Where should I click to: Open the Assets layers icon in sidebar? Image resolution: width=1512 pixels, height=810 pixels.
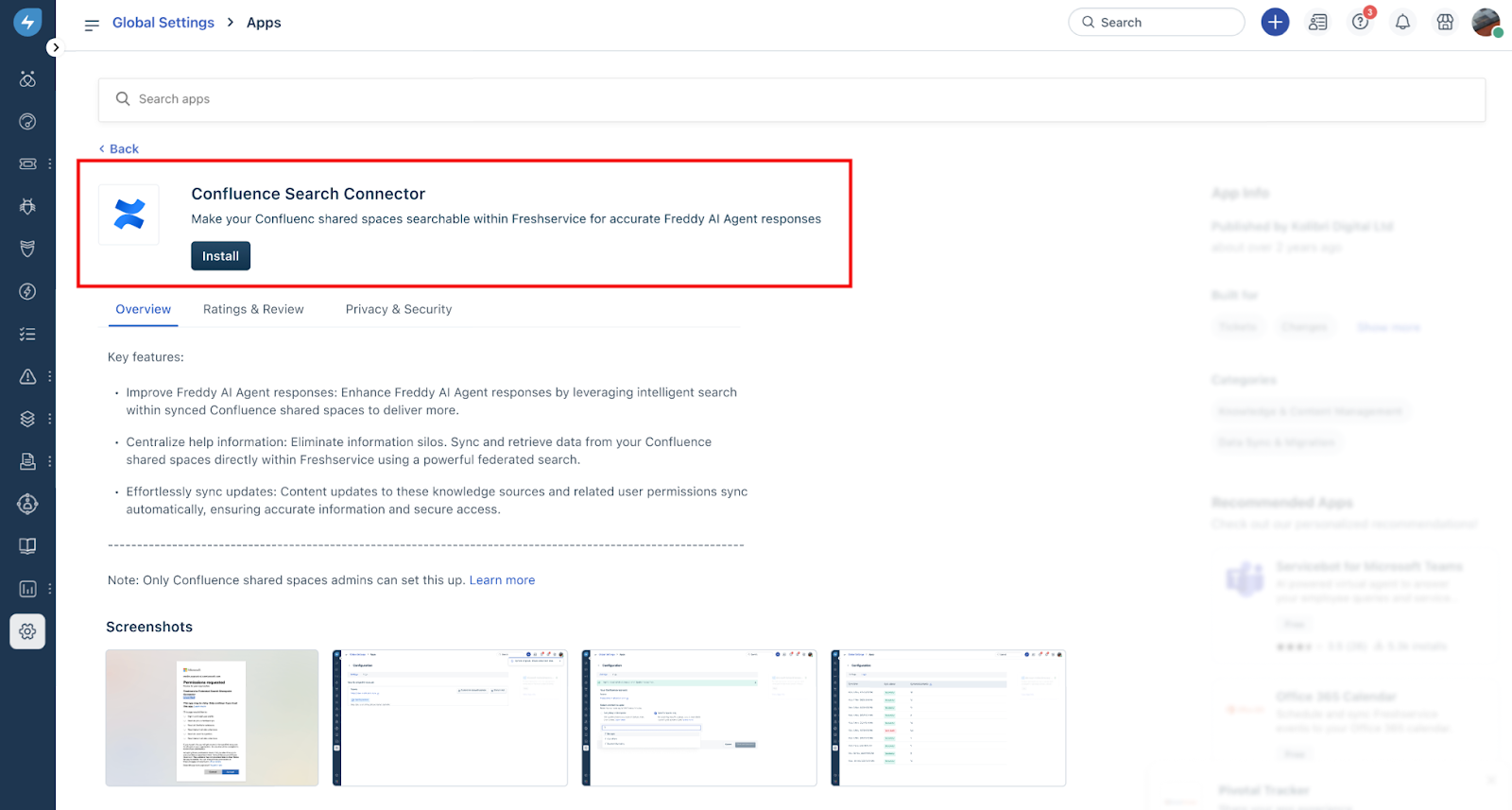point(27,419)
